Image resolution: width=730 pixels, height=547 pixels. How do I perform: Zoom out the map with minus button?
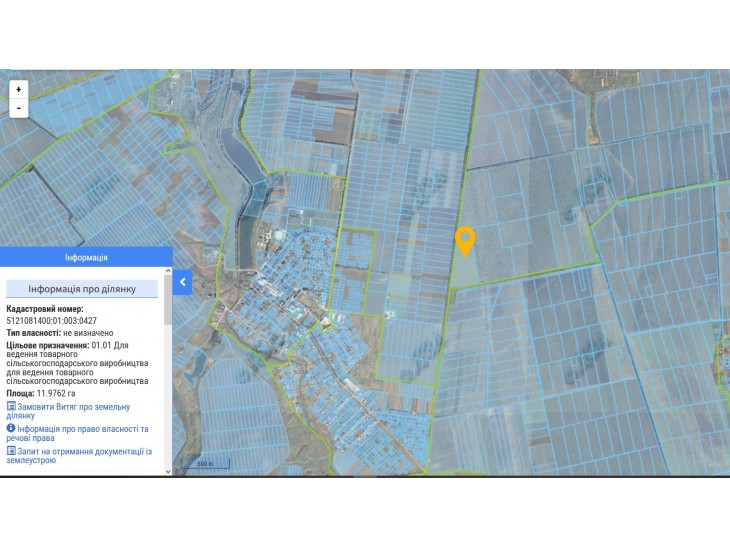19,108
